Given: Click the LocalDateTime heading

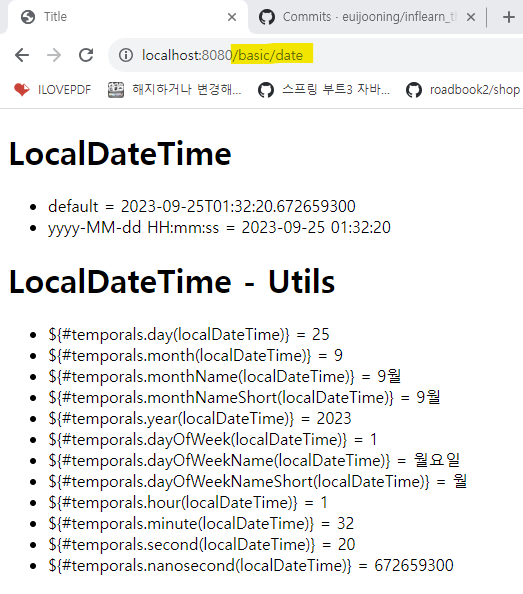Looking at the screenshot, I should click(x=120, y=154).
